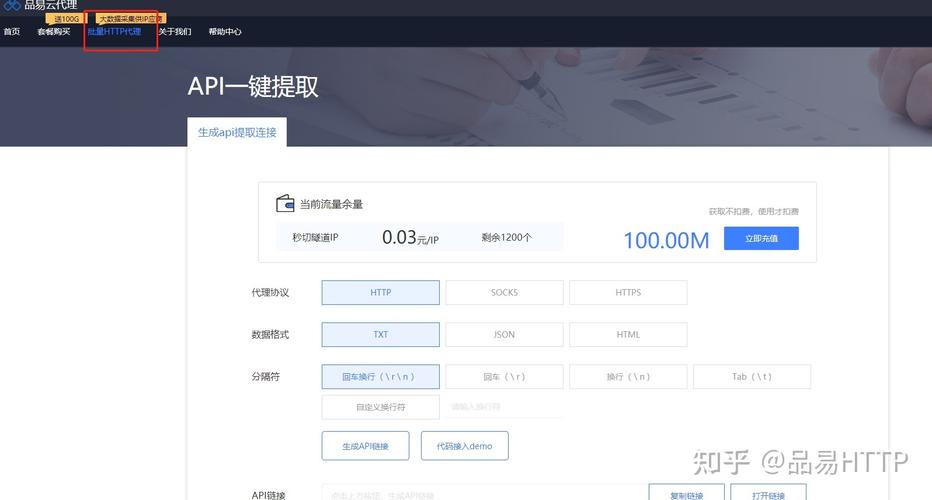Screen dimensions: 932x500
Task: Click the 生成API链接 button
Action: [366, 446]
